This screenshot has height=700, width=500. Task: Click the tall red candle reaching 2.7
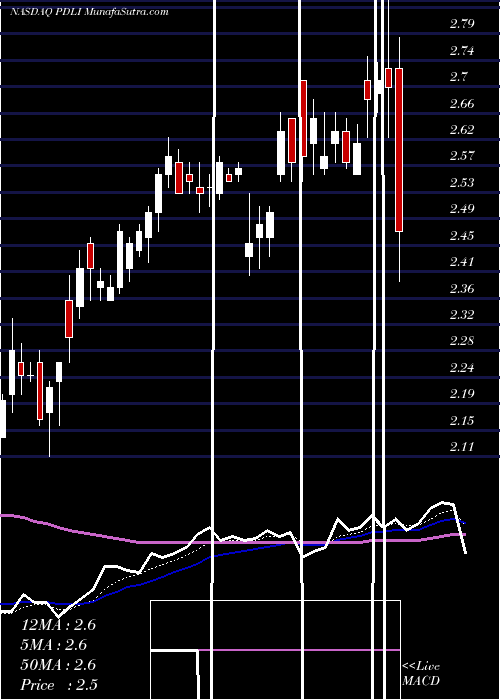(304, 118)
